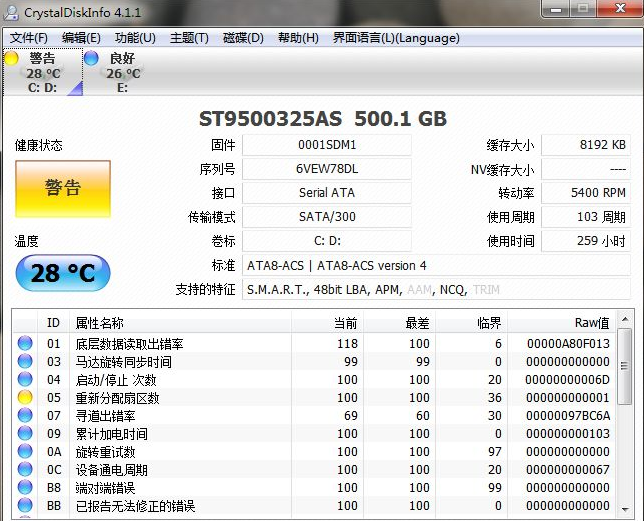This screenshot has width=644, height=521.
Task: Select the 底层数据读取出错率 attribute row
Action: coord(315,343)
